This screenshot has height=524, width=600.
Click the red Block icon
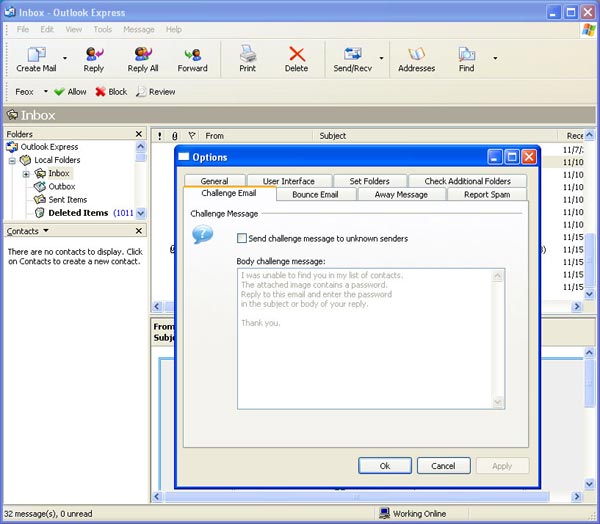click(100, 92)
